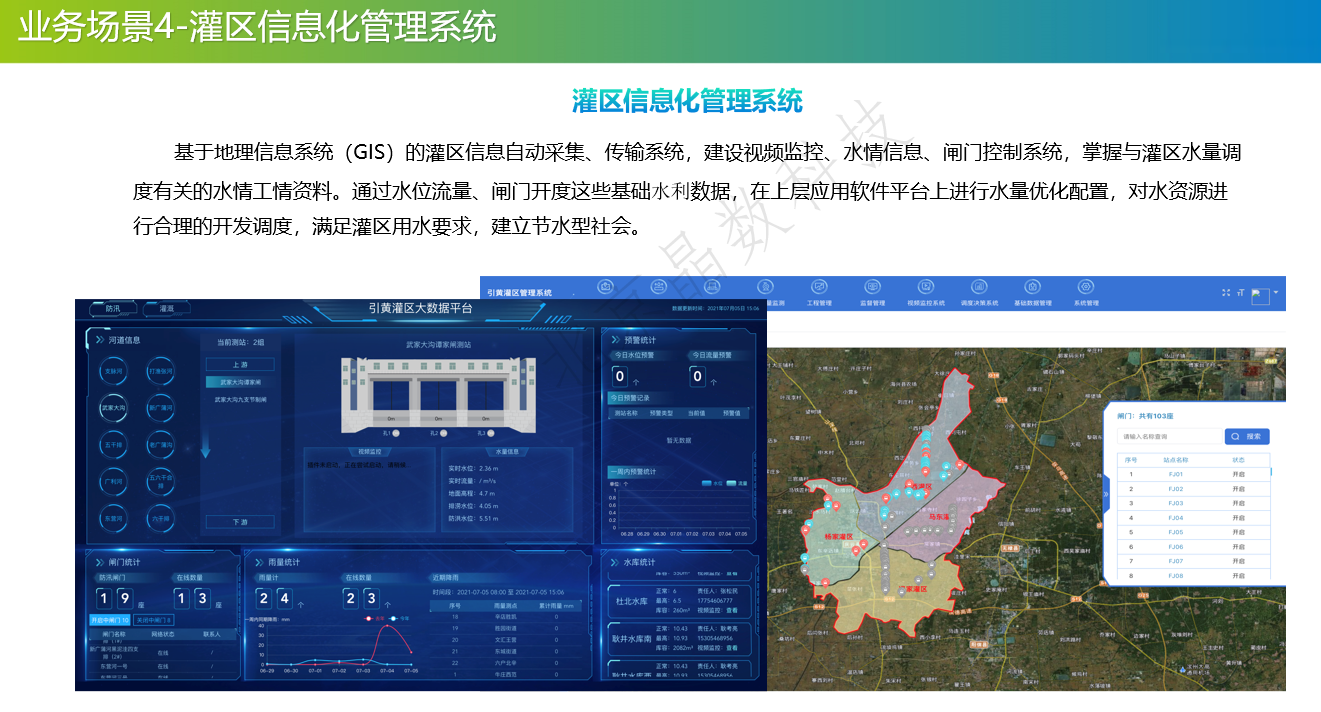Screen dimensions: 1321x712
Task: Toggle fullscreen icon in management system header
Action: point(1227,293)
